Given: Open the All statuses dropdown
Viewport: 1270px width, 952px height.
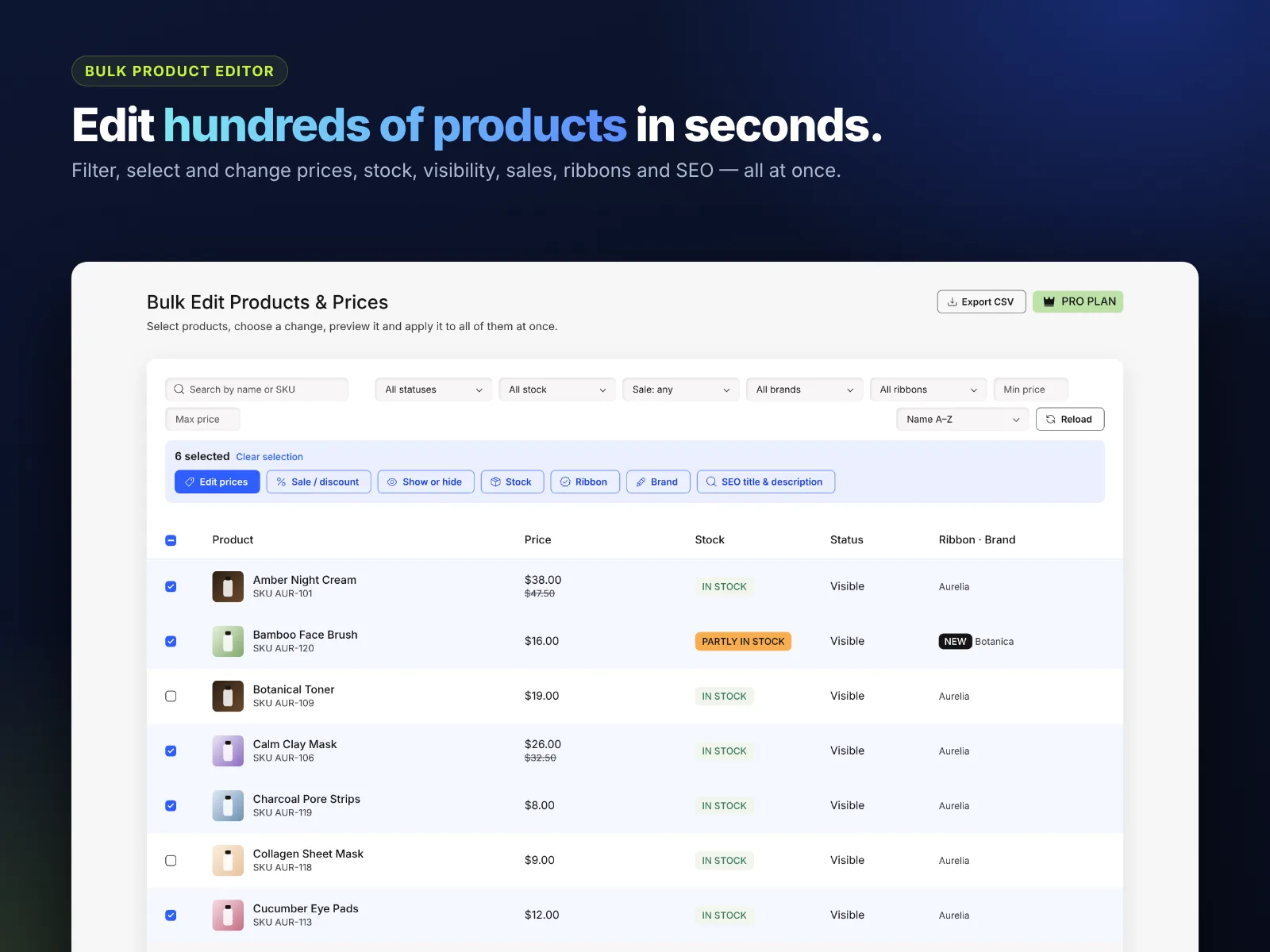Looking at the screenshot, I should 433,390.
